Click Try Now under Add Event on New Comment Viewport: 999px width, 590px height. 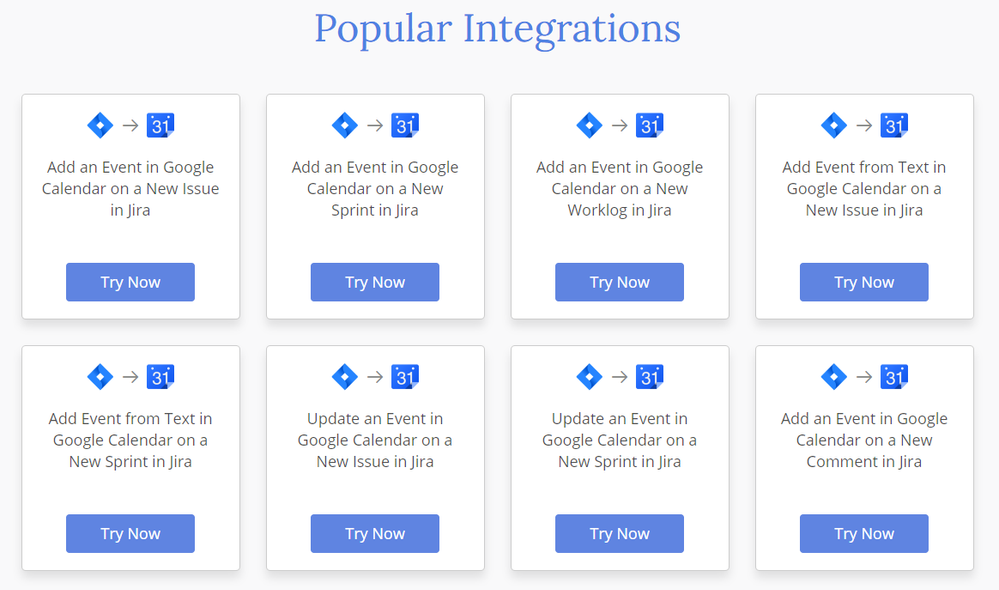point(864,533)
